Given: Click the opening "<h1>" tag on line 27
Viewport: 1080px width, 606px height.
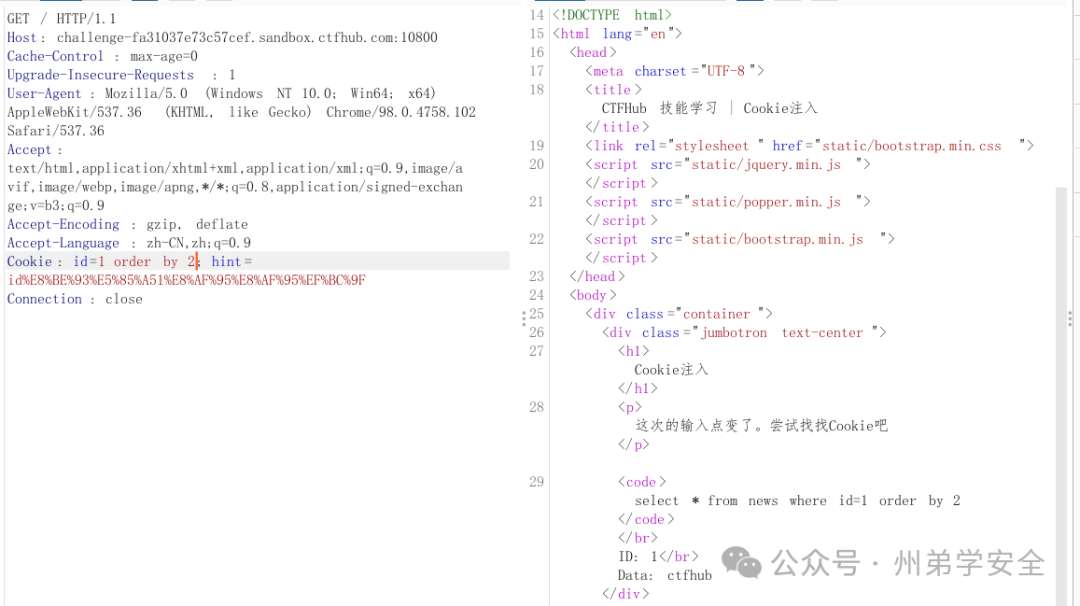Looking at the screenshot, I should [634, 351].
